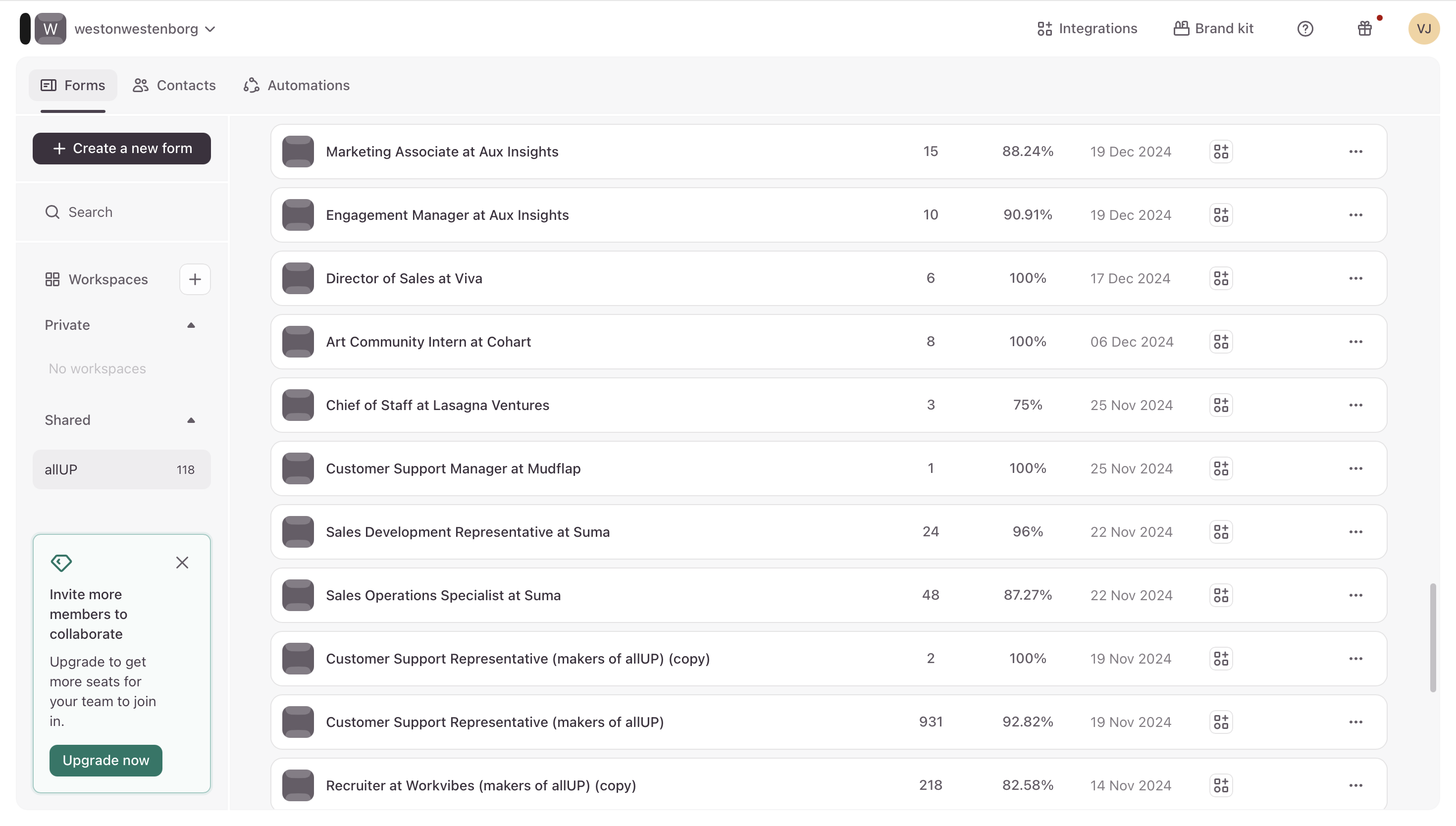Add a new workspace with plus icon
The width and height of the screenshot is (1456, 826).
pos(195,279)
